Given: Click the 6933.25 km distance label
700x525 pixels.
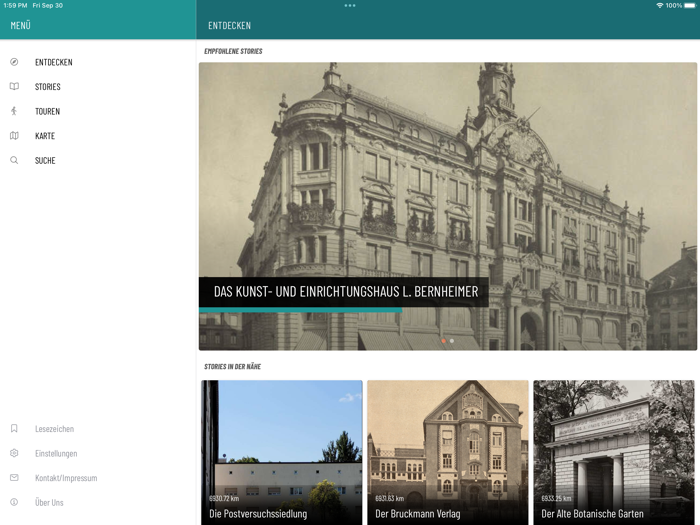Looking at the screenshot, I should (x=556, y=498).
